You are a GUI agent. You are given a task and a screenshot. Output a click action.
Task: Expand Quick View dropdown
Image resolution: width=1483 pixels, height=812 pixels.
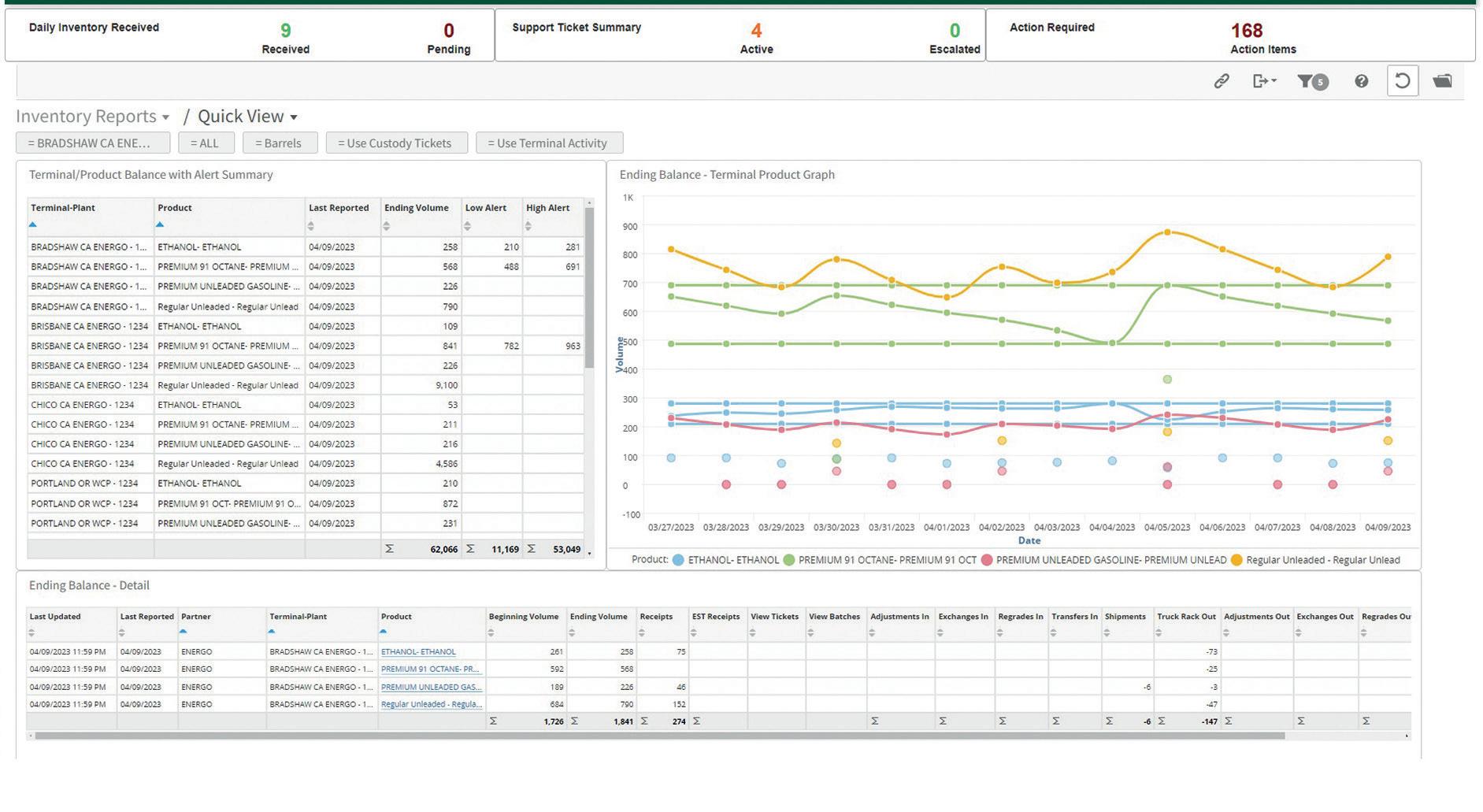247,117
